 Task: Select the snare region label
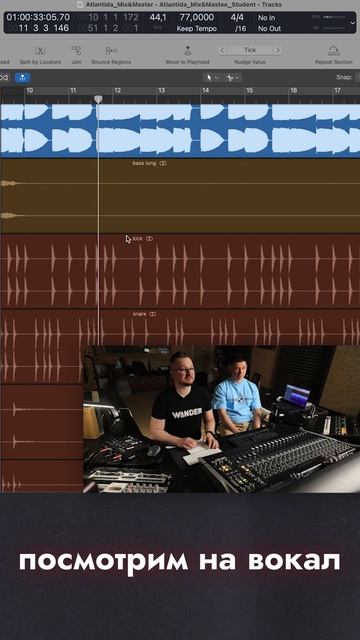139,314
